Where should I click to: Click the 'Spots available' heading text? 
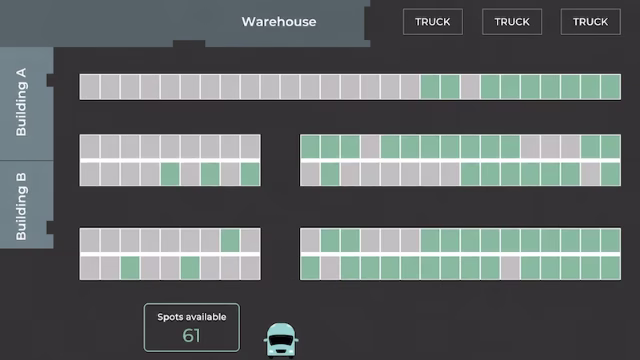[x=192, y=317]
